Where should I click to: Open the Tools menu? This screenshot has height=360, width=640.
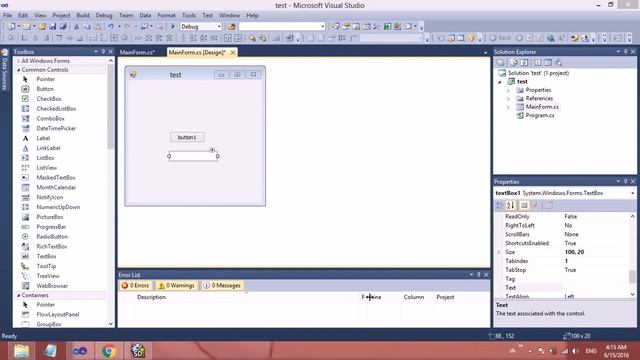pyautogui.click(x=189, y=15)
